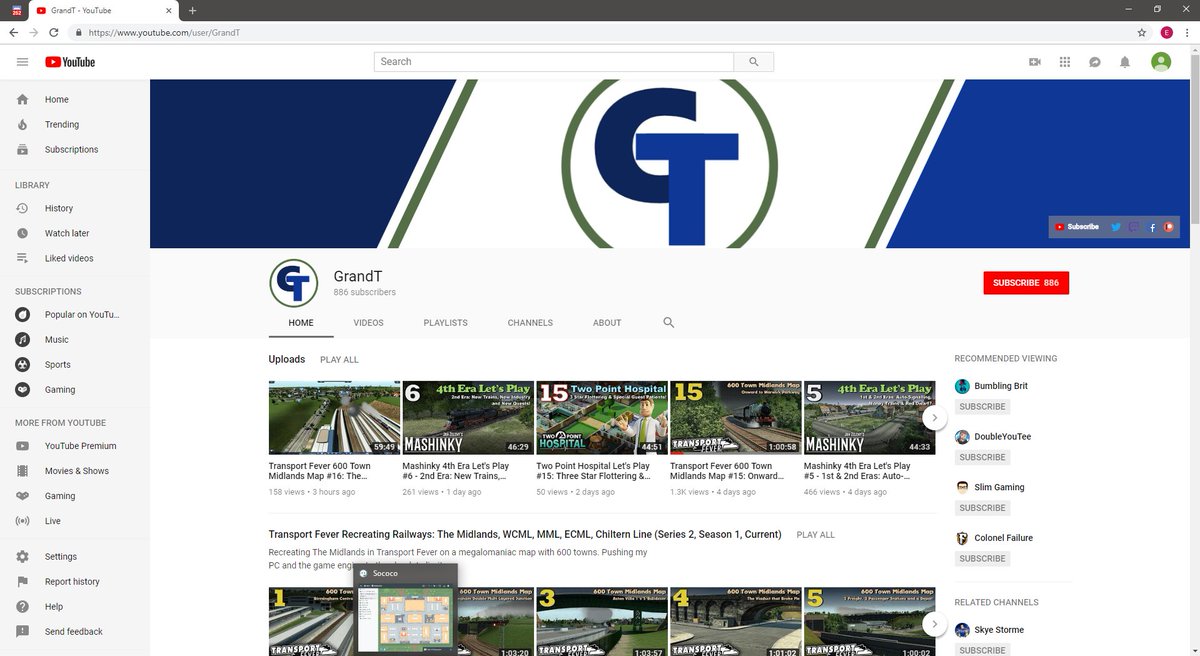Open Mashinky 4th Era #5 video thumbnail
Screen dimensions: 1200x656
[869, 418]
